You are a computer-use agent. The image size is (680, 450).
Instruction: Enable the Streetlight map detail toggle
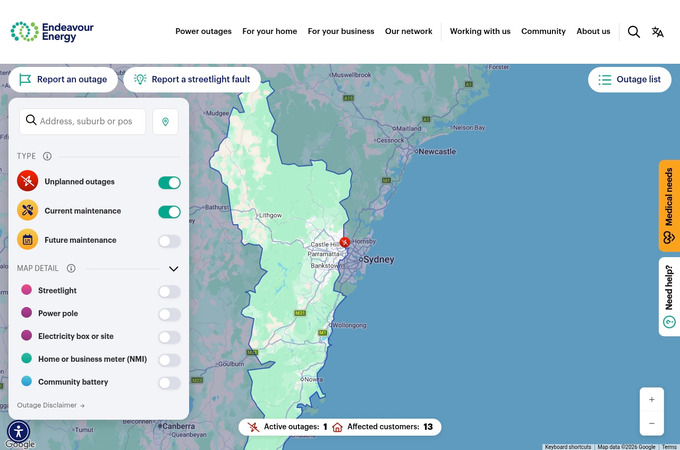tap(169, 292)
